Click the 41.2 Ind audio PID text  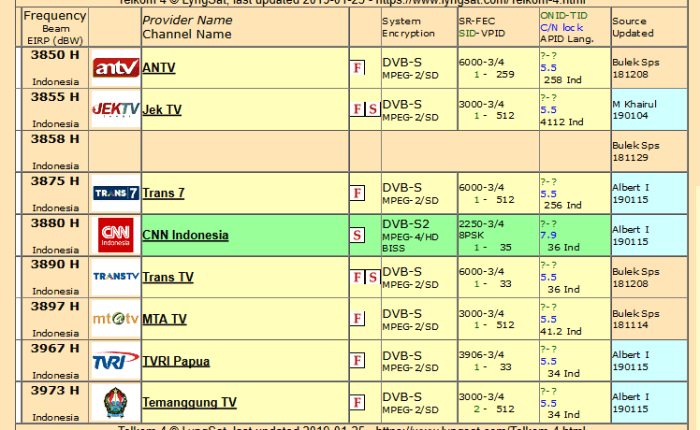[x=561, y=331]
